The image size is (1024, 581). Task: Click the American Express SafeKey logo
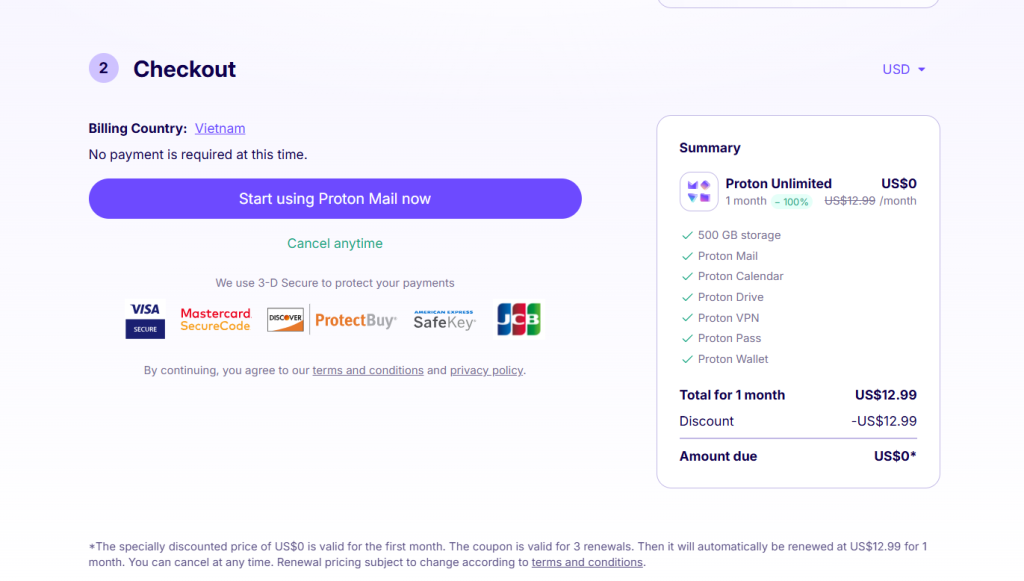pos(444,320)
